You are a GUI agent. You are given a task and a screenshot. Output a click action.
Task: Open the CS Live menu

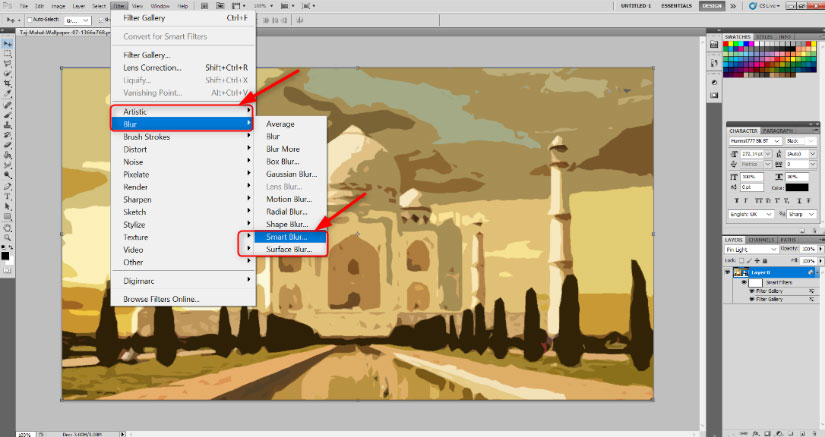pos(763,6)
